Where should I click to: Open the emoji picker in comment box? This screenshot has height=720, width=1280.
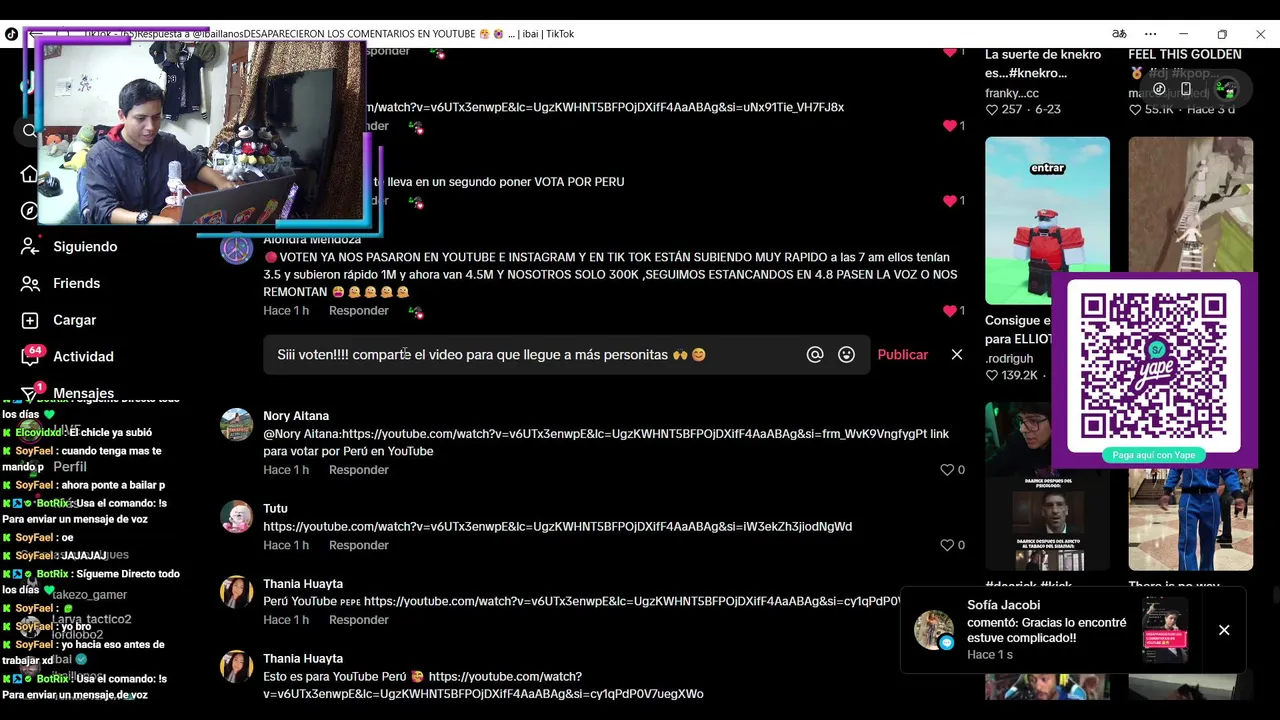(x=847, y=355)
